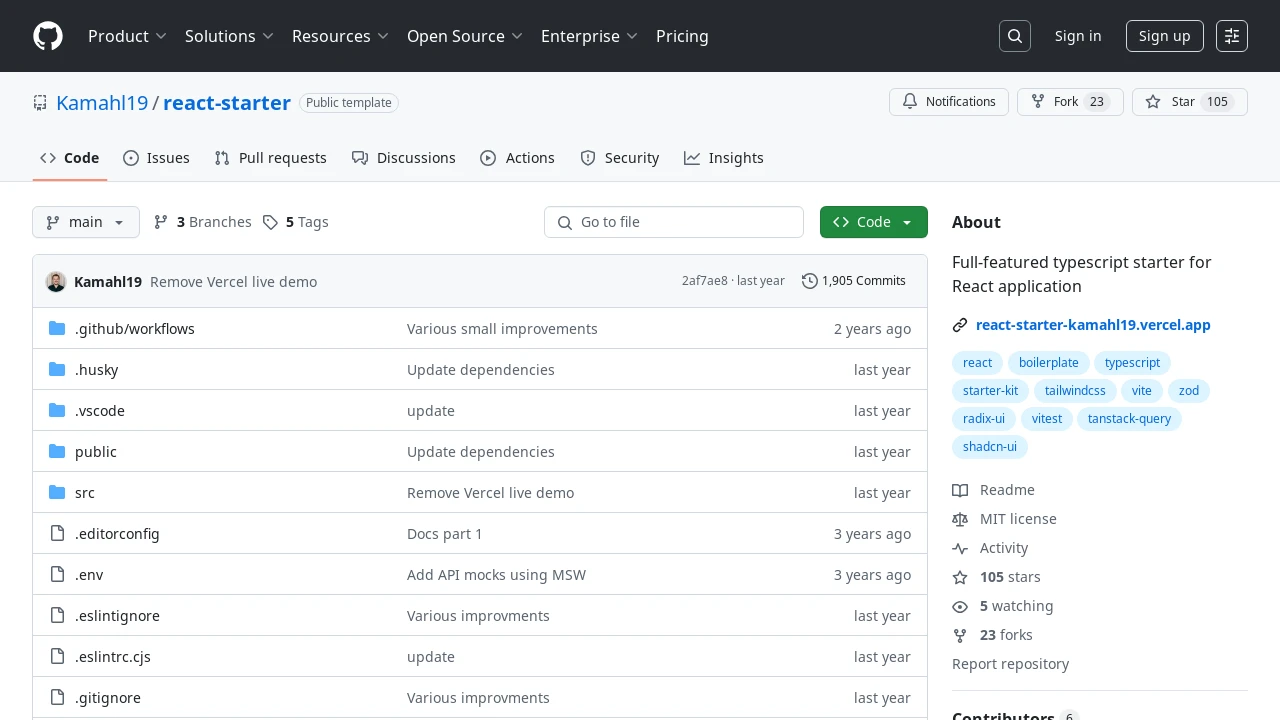Switch to the Issues tab

(x=156, y=158)
